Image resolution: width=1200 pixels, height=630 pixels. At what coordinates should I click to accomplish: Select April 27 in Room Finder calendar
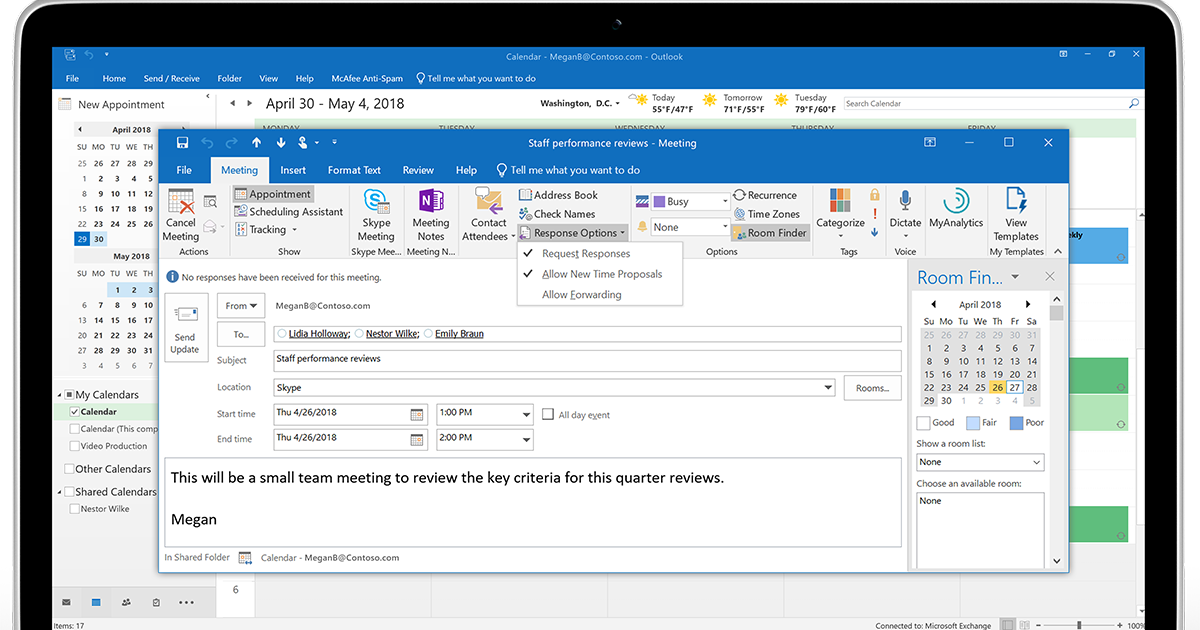[1014, 388]
